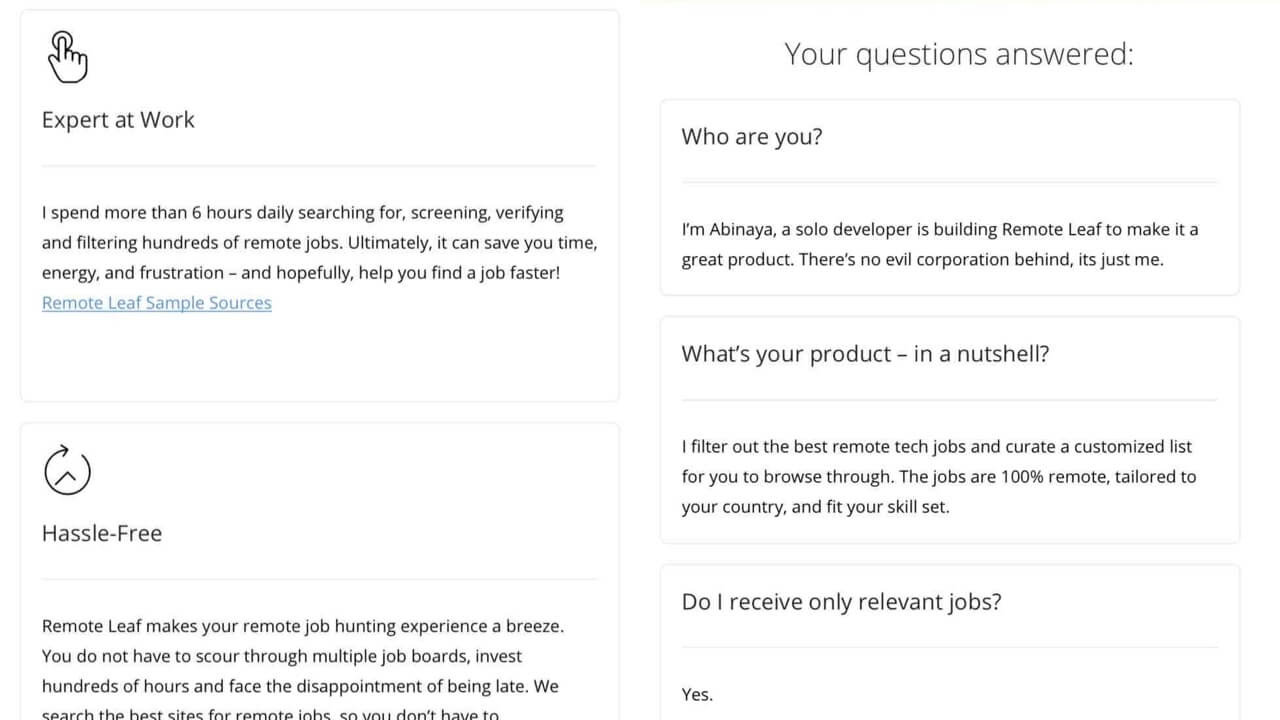Expand What's your product in a nutshell
1280x720 pixels.
coord(865,354)
